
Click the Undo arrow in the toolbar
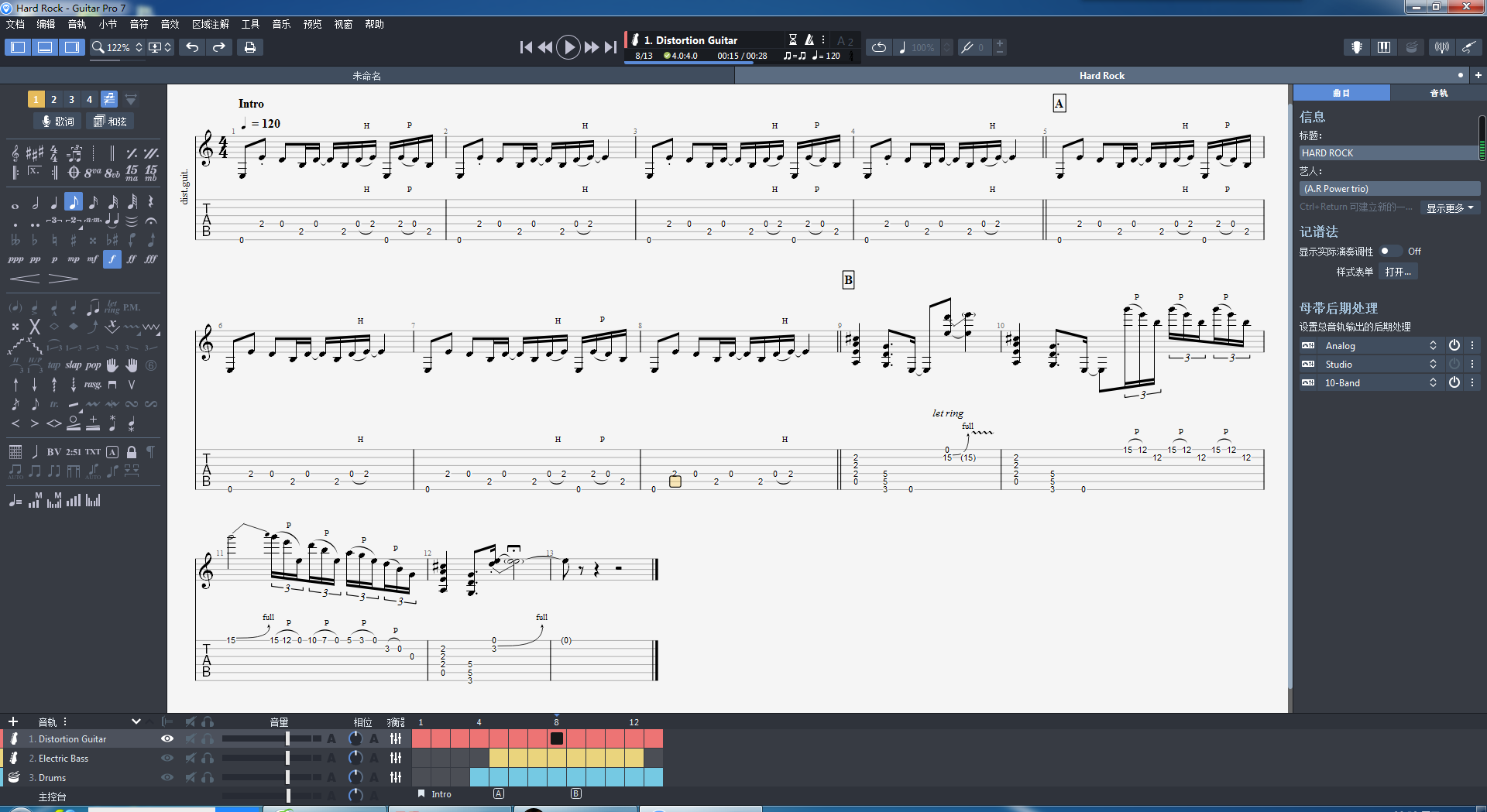coord(192,47)
